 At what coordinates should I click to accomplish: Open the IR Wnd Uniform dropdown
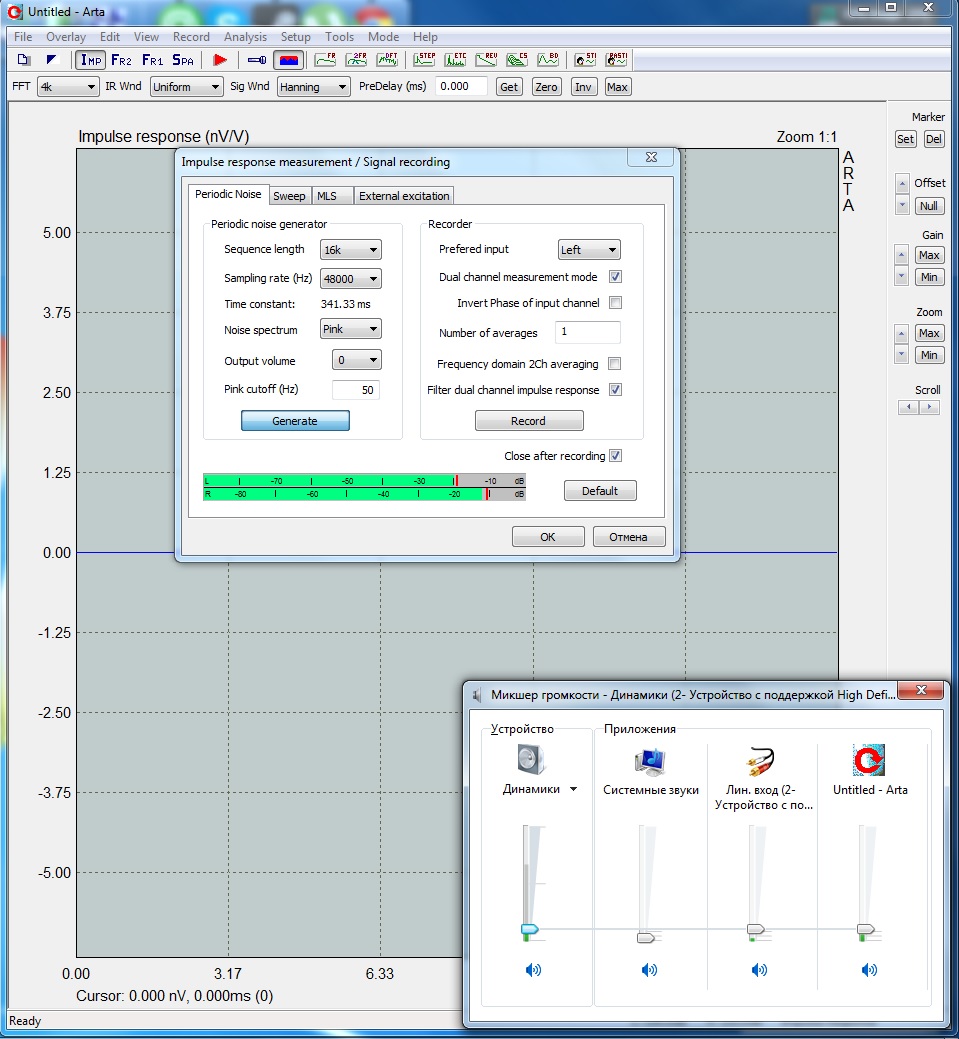[x=186, y=87]
